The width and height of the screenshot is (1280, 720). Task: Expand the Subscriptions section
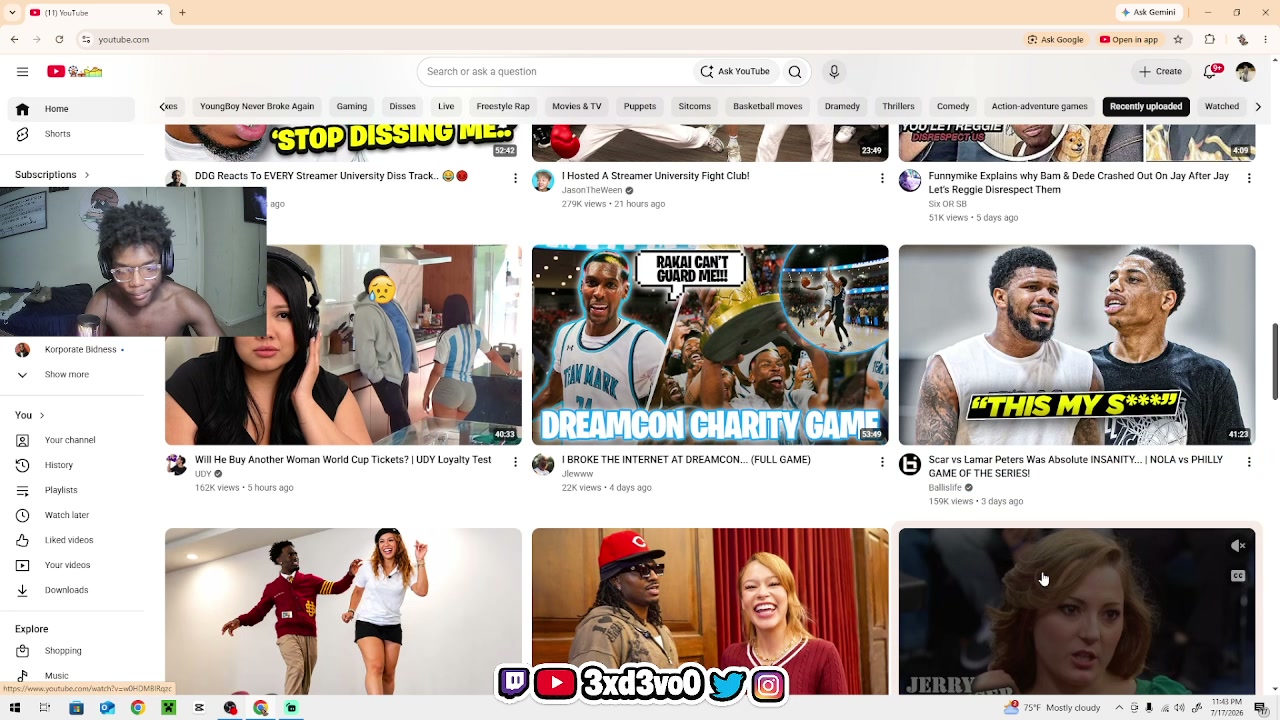click(x=52, y=175)
